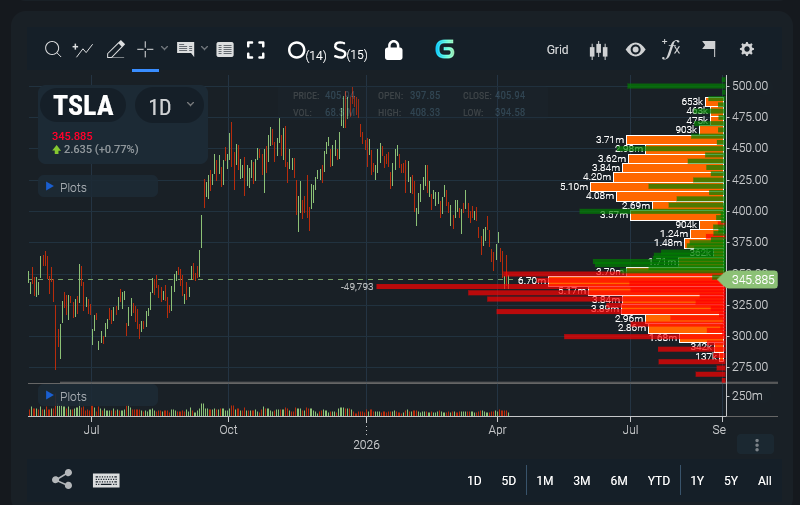Open the data table view icon
This screenshot has height=505, width=800.
[225, 49]
